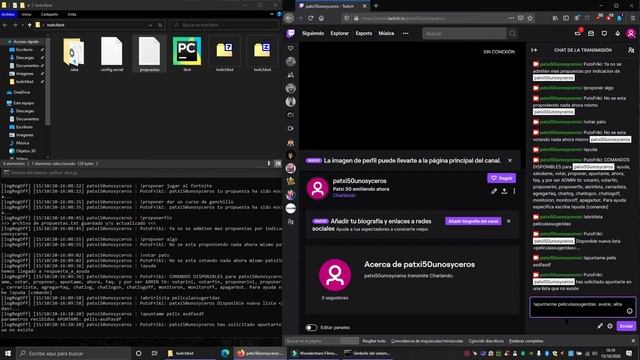
Task: Open the Vista ribbon tab
Action: [72, 14]
